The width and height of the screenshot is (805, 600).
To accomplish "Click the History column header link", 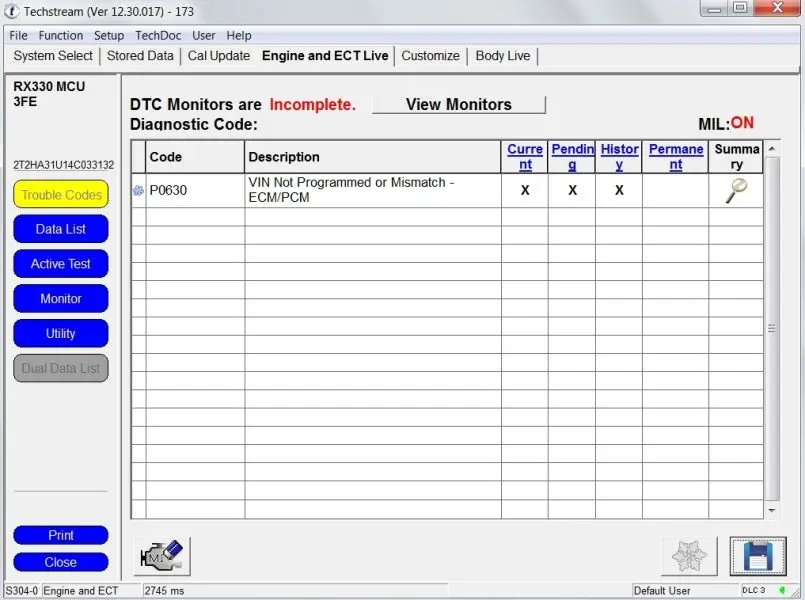I will click(619, 157).
